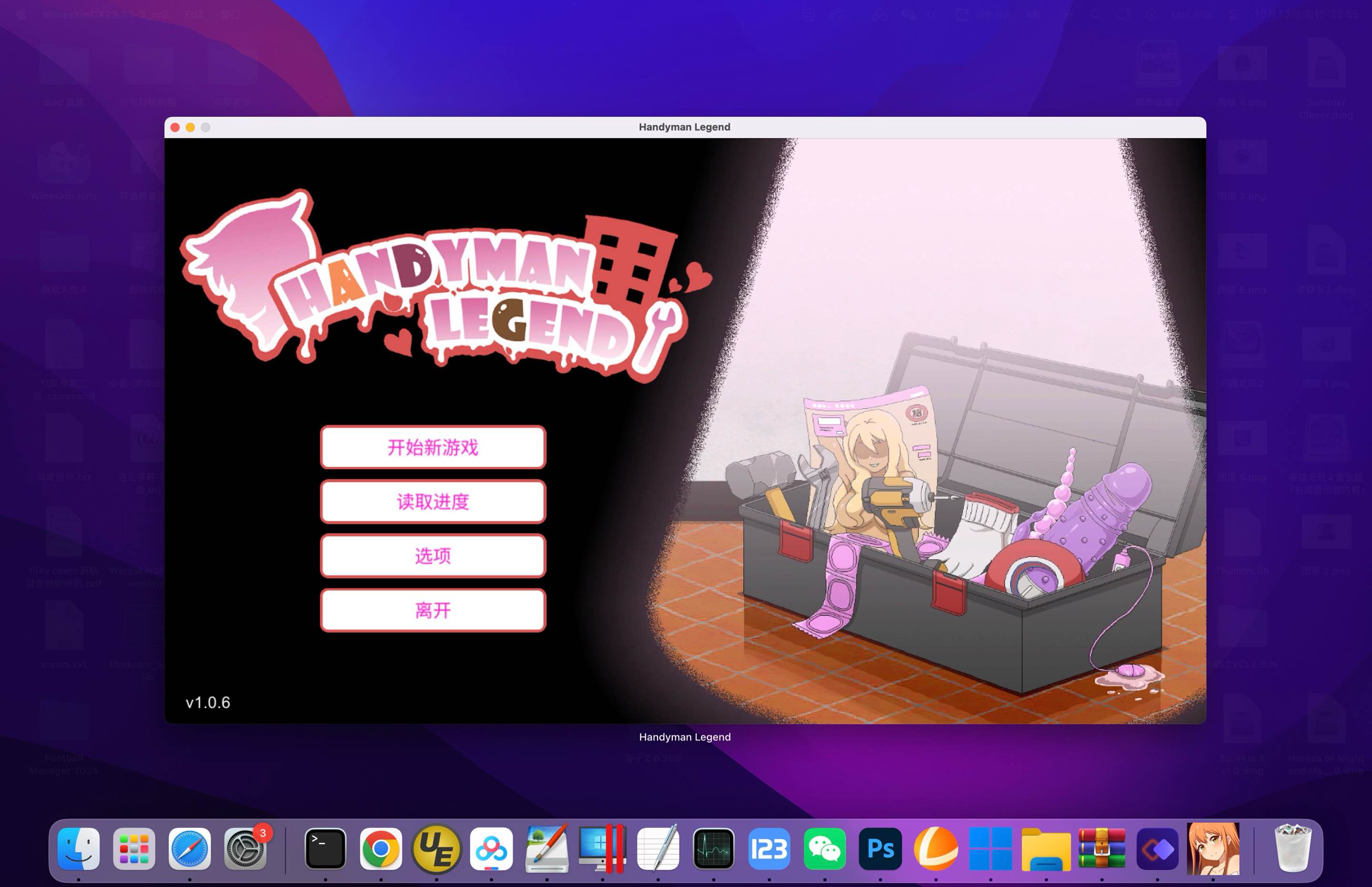Open the blue Windows logo dock icon
Image resolution: width=1372 pixels, height=887 pixels.
click(x=991, y=849)
